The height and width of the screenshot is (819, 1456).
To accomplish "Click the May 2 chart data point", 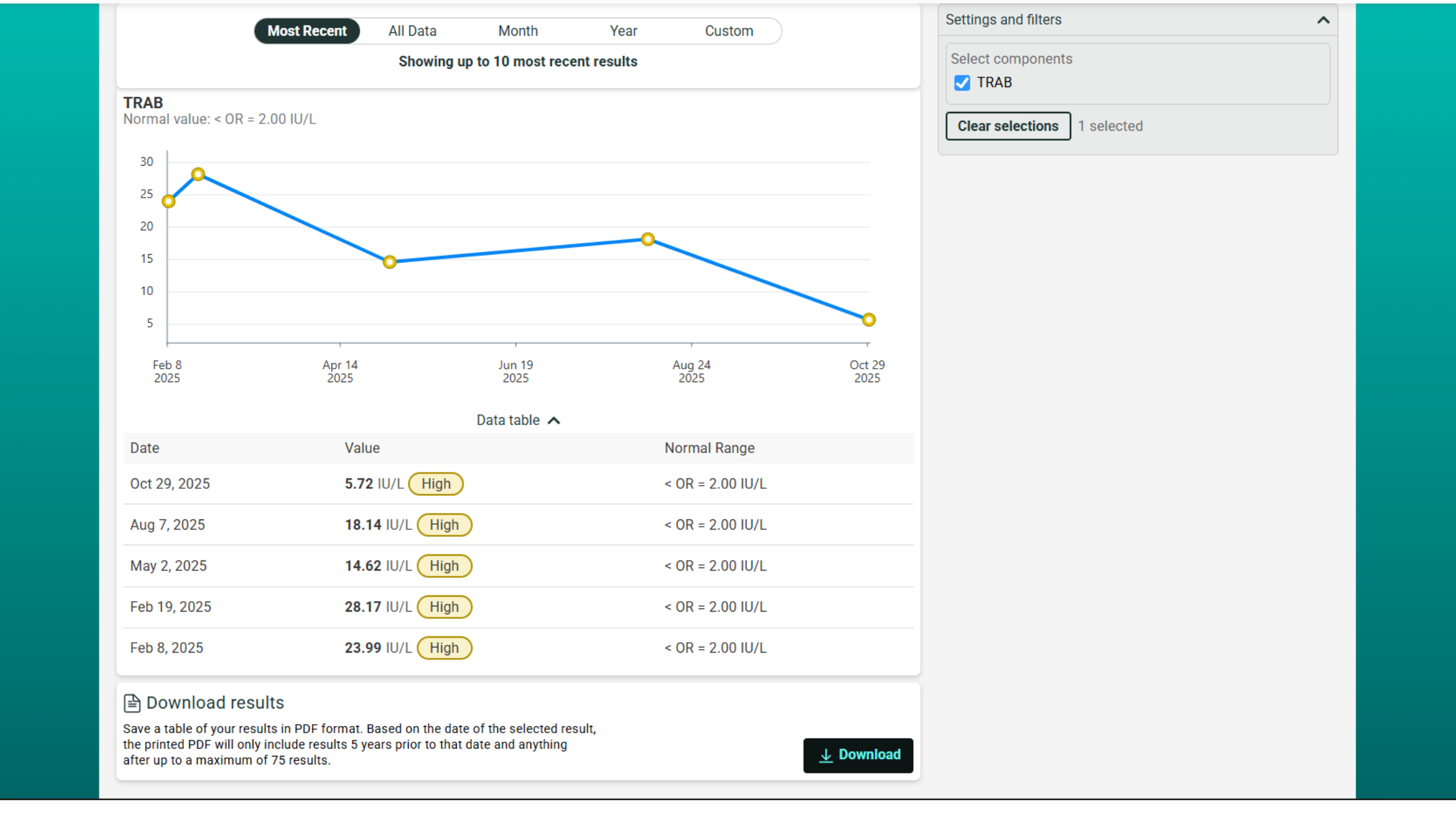I will click(x=389, y=262).
